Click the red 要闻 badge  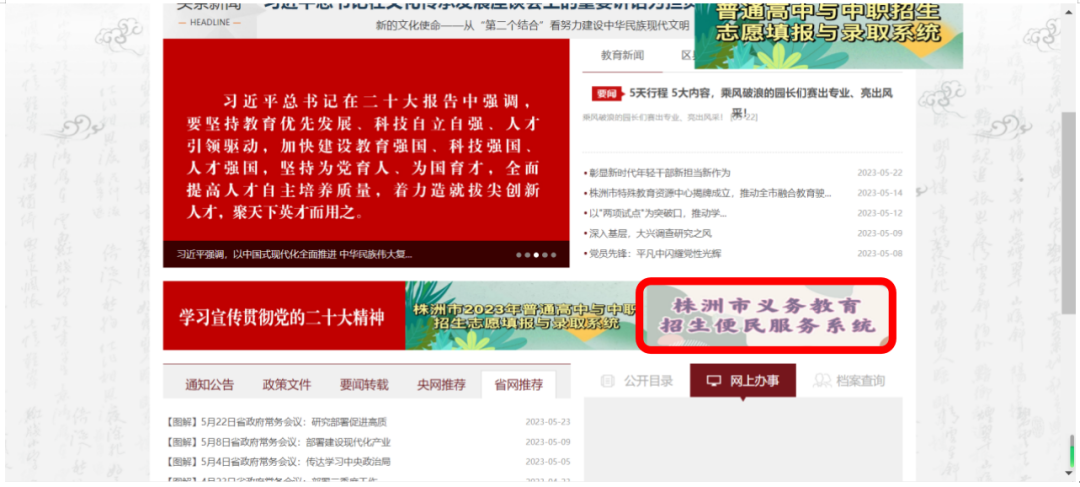click(x=605, y=93)
